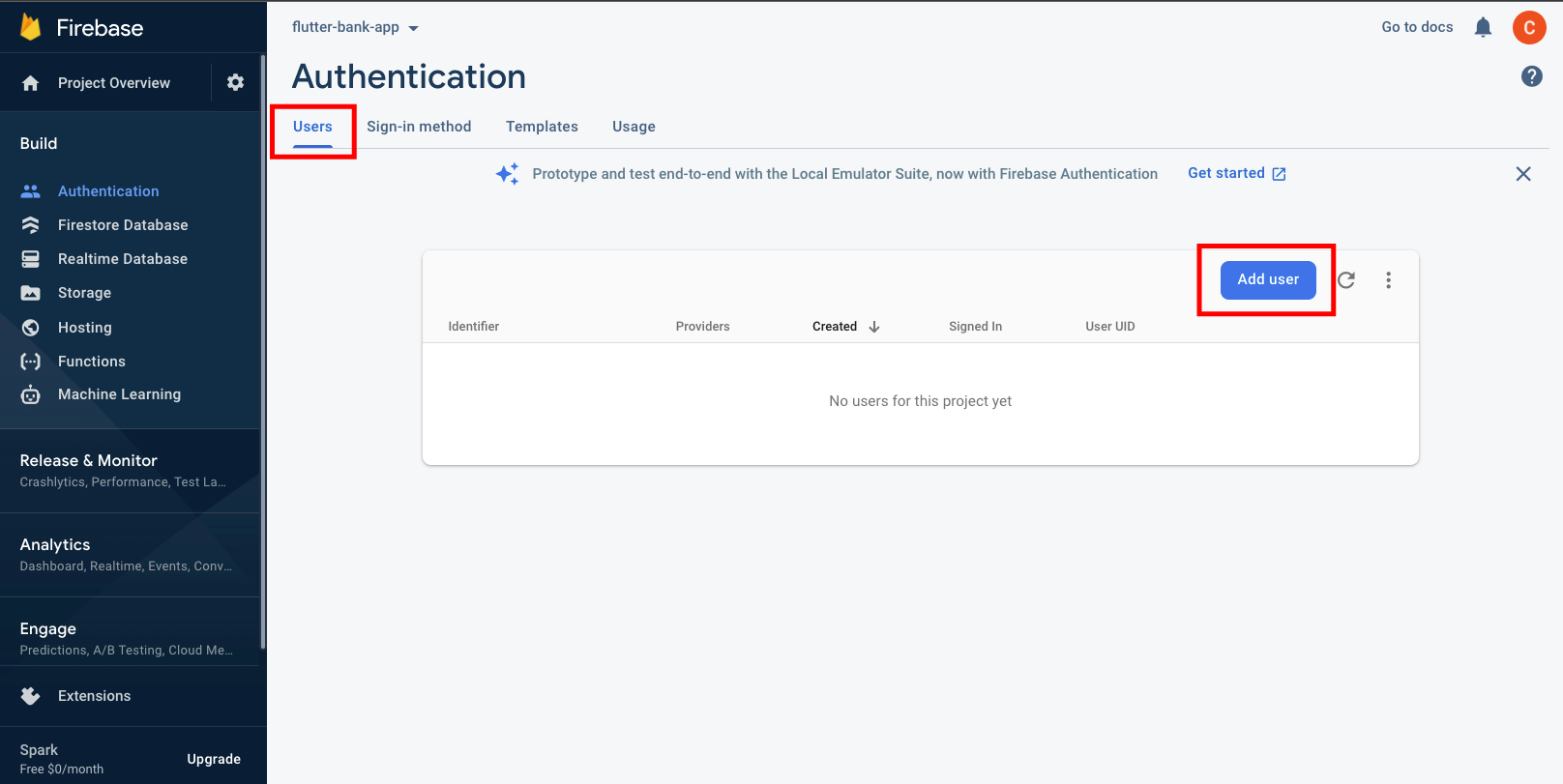Viewport: 1563px width, 784px height.
Task: Click the Providers column header
Action: (x=703, y=327)
